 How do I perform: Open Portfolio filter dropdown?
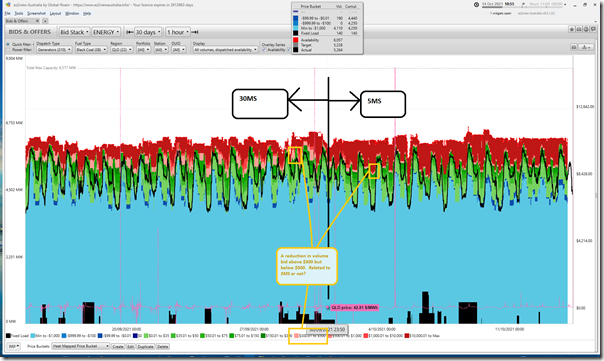click(x=143, y=50)
